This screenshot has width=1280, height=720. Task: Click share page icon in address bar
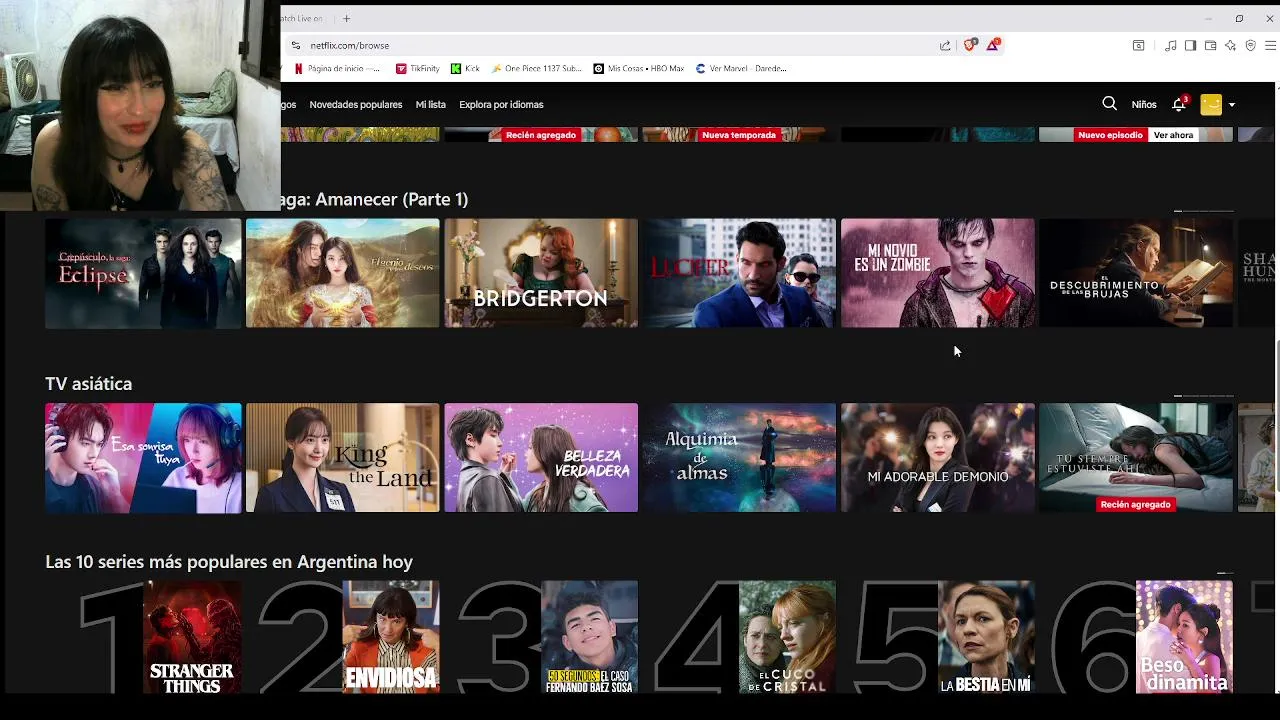pyautogui.click(x=945, y=45)
